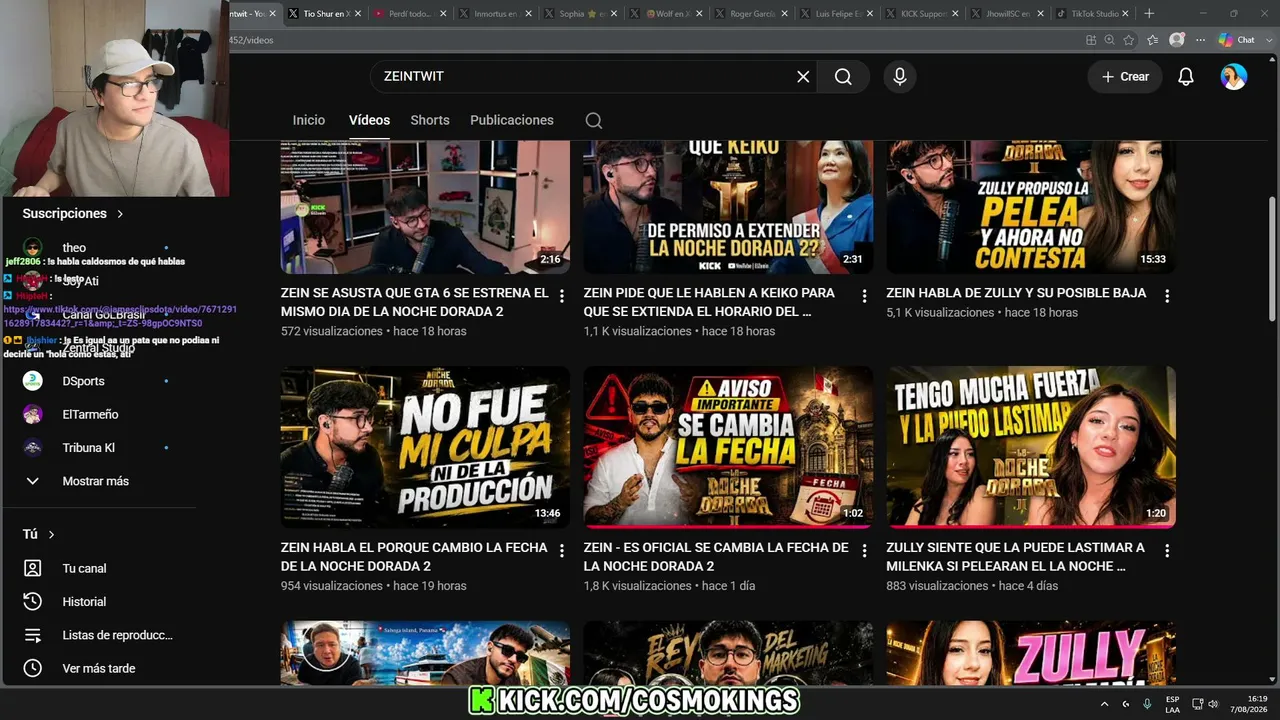The image size is (1280, 720).
Task: Open the browser profile icon
Action: pos(1177,40)
